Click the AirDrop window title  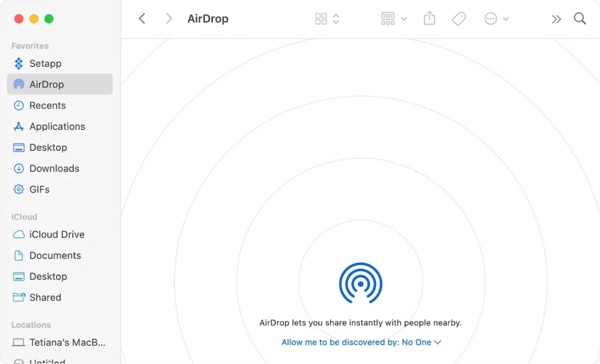click(208, 19)
